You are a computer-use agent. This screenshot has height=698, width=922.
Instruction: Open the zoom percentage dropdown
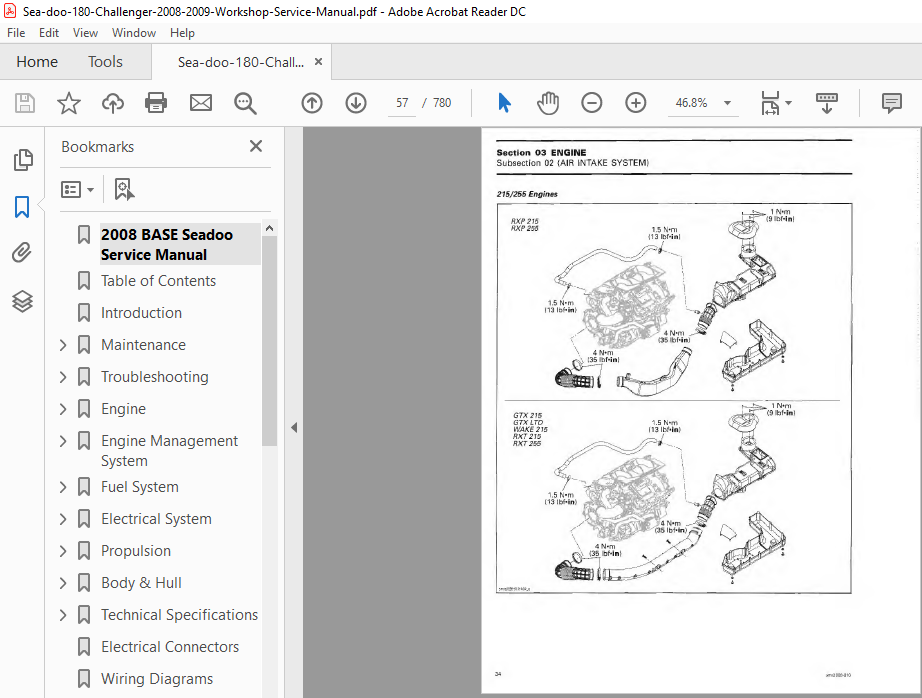click(x=727, y=103)
